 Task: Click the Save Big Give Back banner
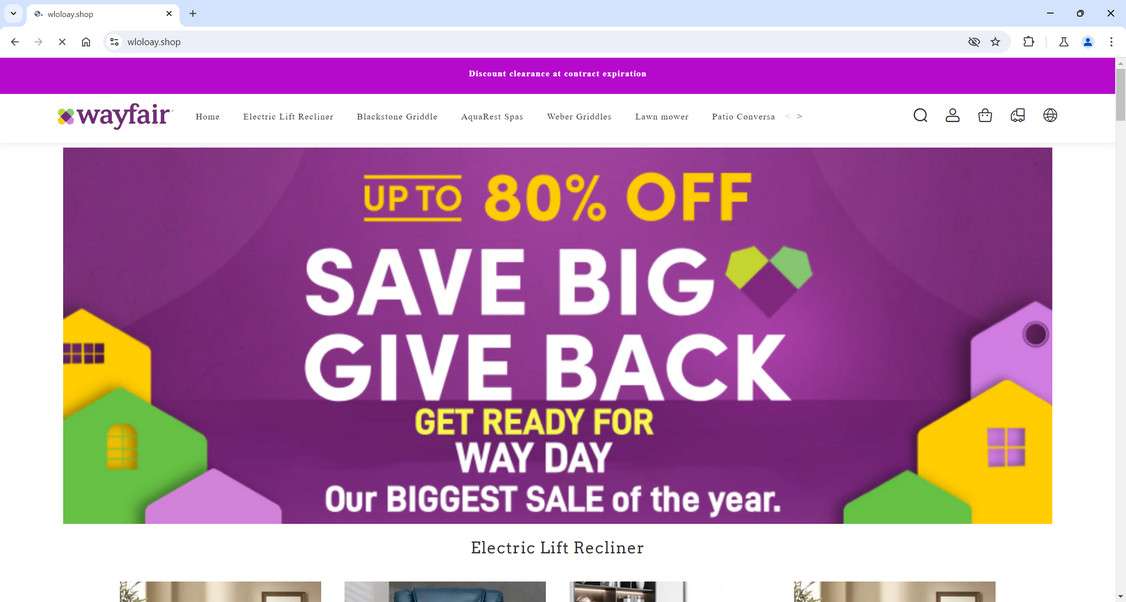click(557, 335)
